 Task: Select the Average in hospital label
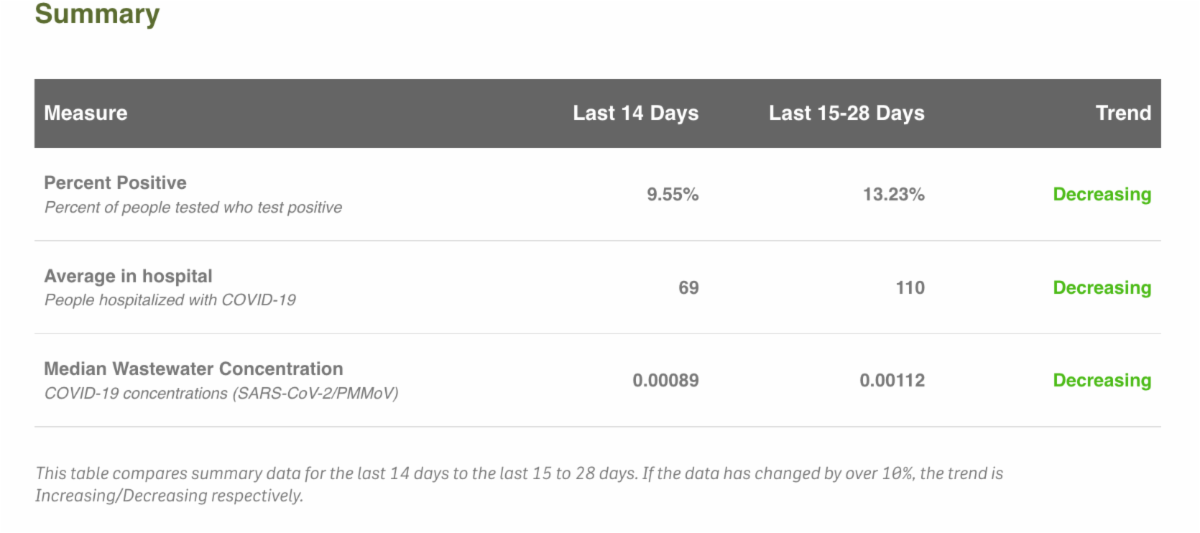pyautogui.click(x=128, y=276)
